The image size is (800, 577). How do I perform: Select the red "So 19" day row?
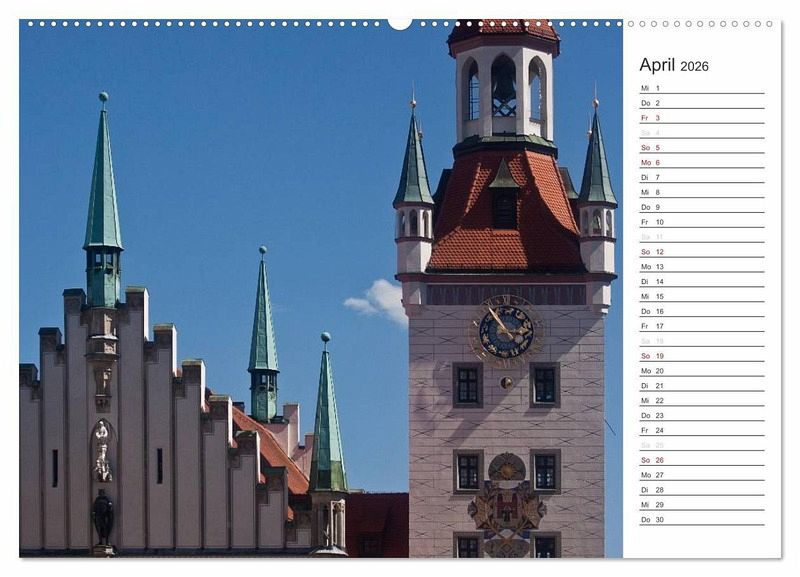(702, 356)
